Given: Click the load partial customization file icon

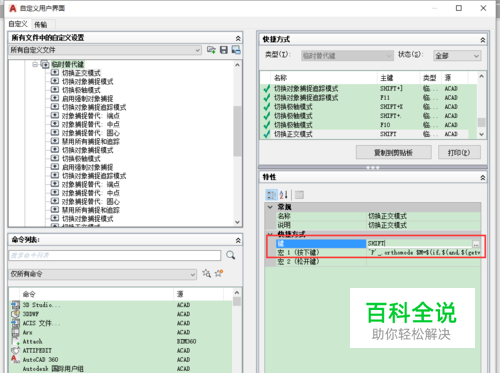Looking at the screenshot, I should tap(211, 50).
